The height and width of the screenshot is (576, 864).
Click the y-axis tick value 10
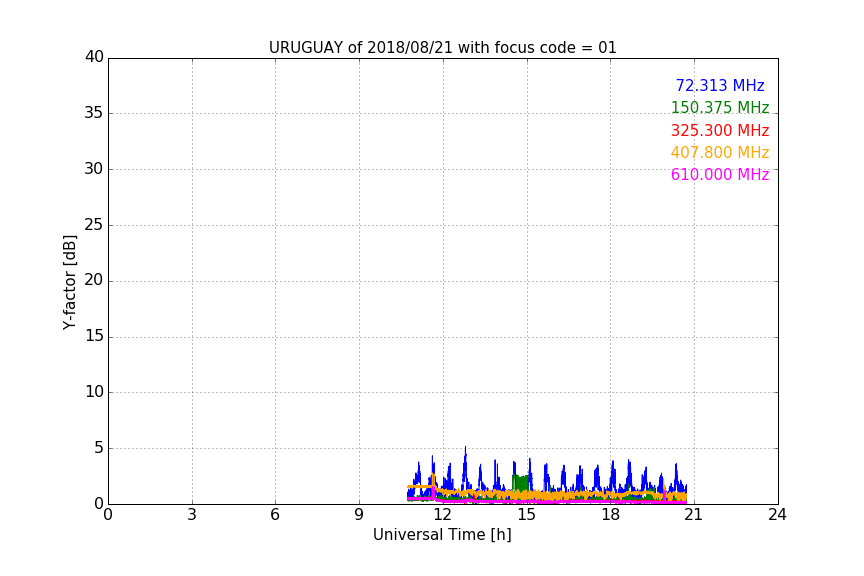point(94,392)
